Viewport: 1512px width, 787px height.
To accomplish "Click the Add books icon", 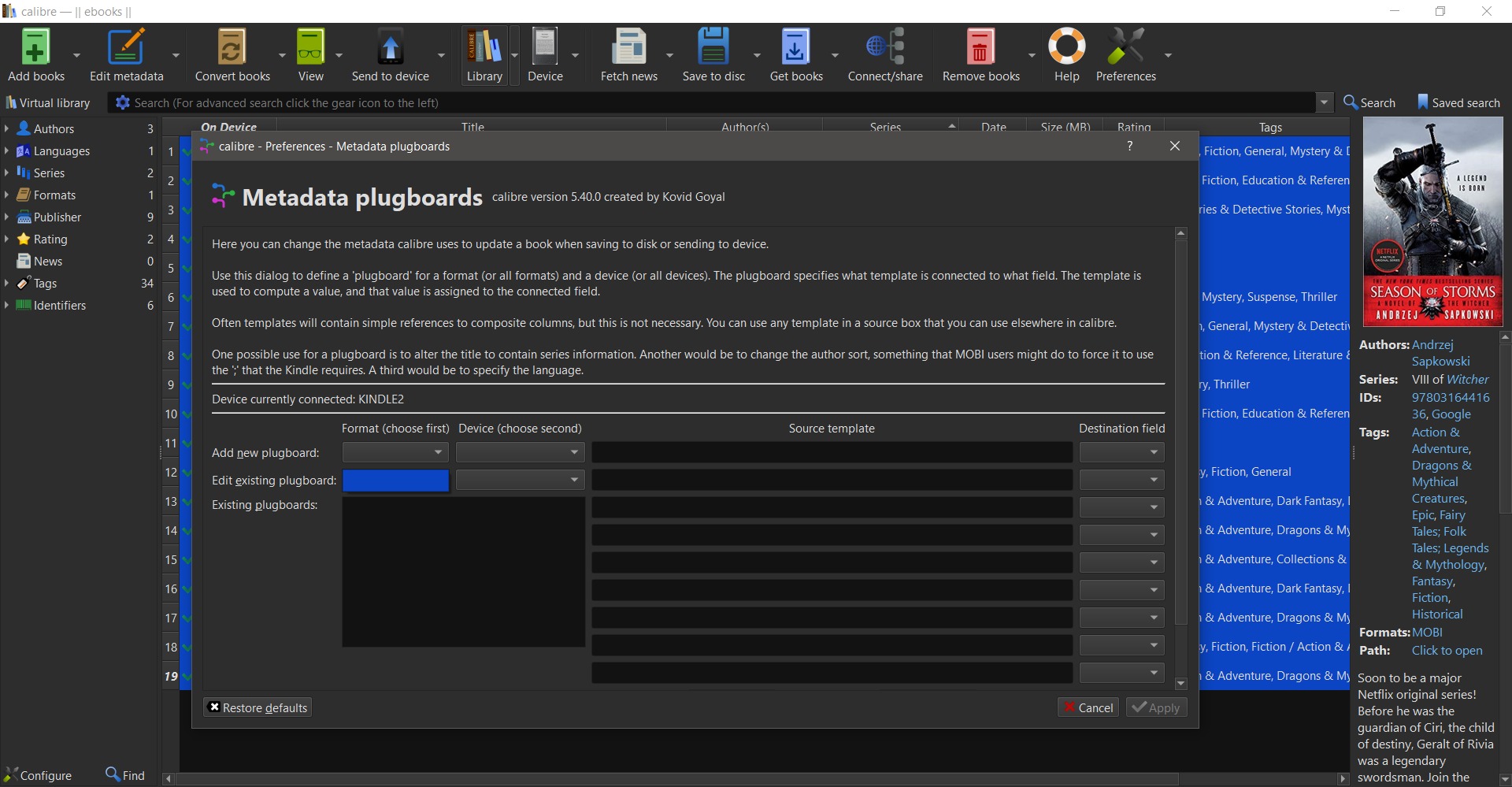I will 35,47.
